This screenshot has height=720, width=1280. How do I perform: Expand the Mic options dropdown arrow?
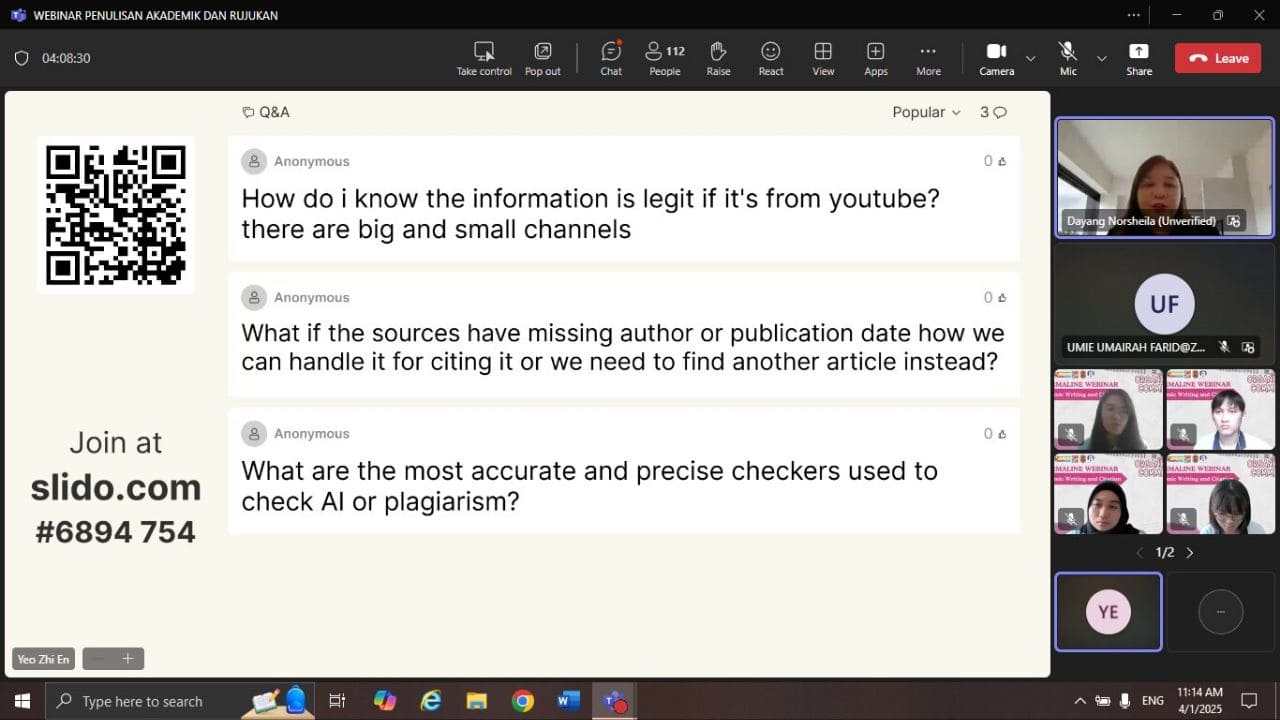[1102, 58]
